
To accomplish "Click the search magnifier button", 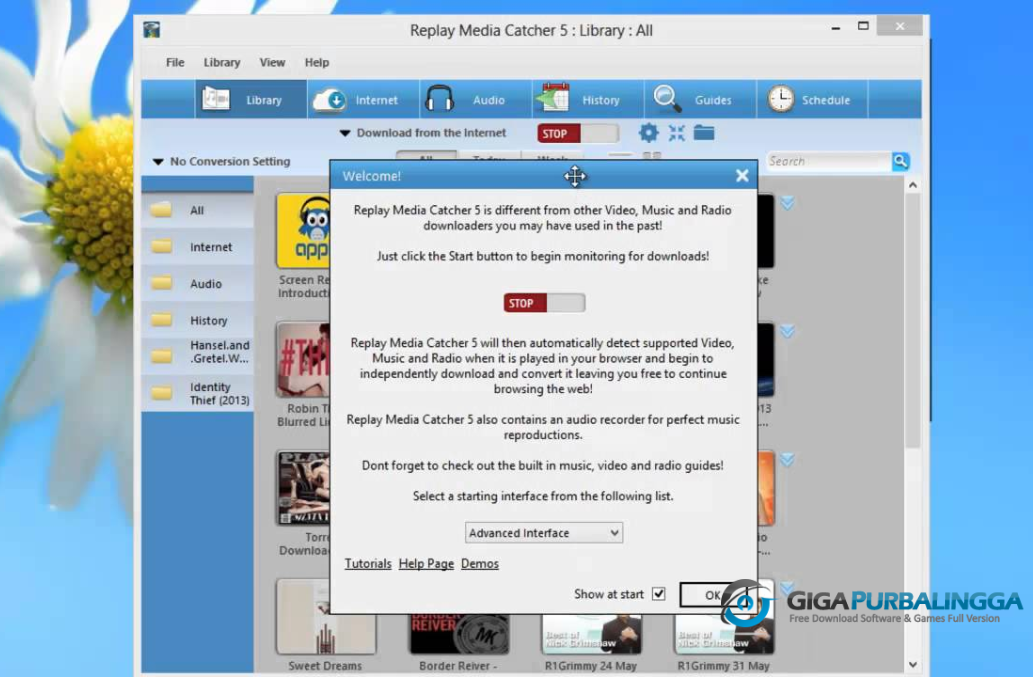I will [901, 161].
